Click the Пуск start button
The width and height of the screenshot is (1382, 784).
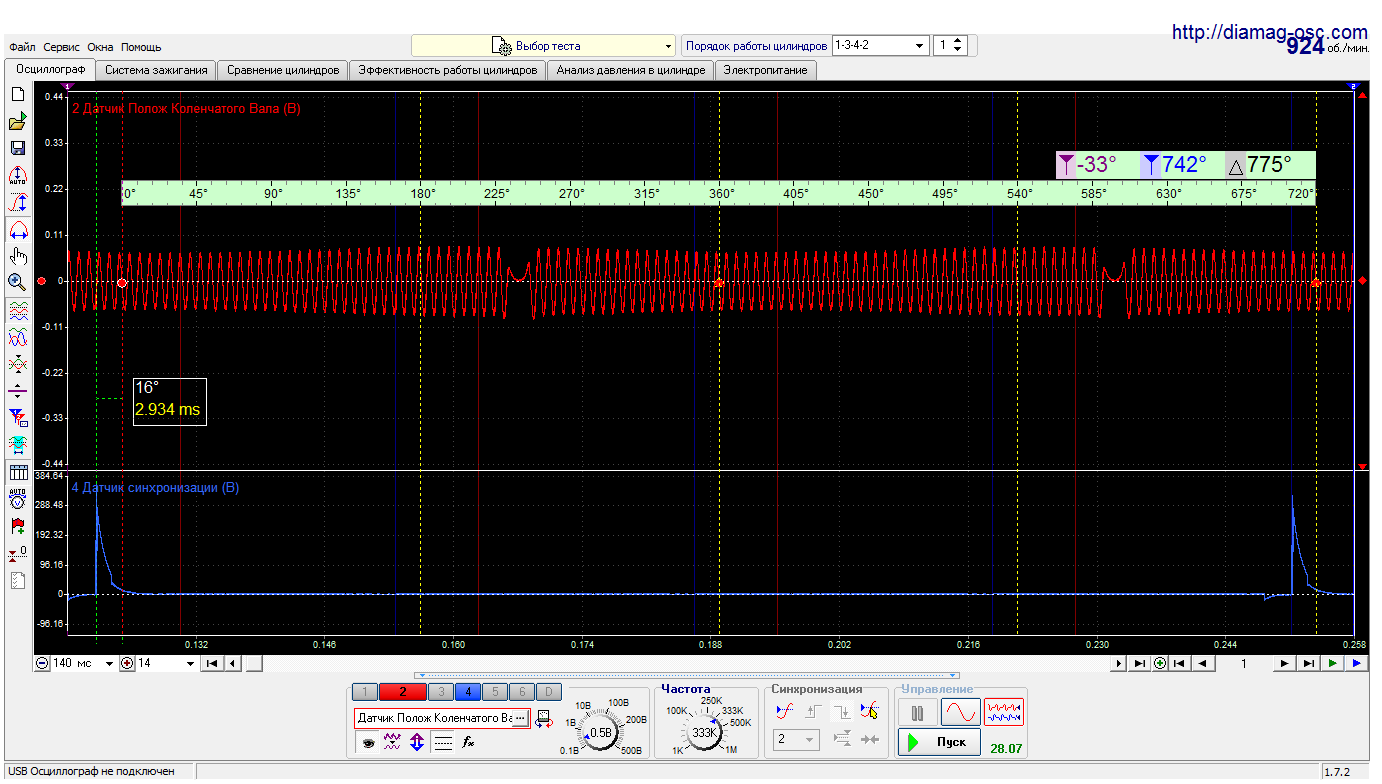[939, 742]
